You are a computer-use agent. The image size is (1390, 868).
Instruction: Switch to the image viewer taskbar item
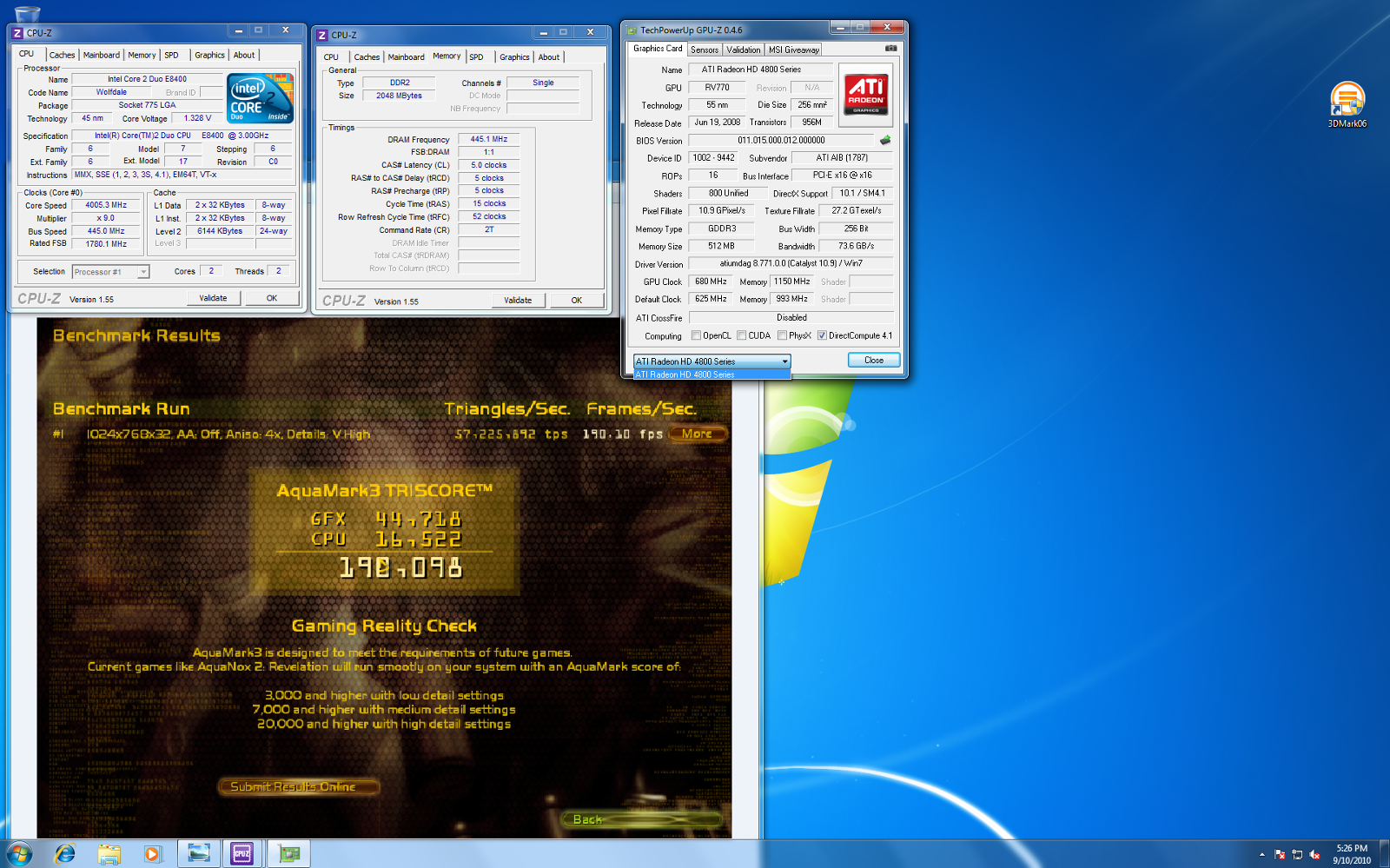click(199, 854)
